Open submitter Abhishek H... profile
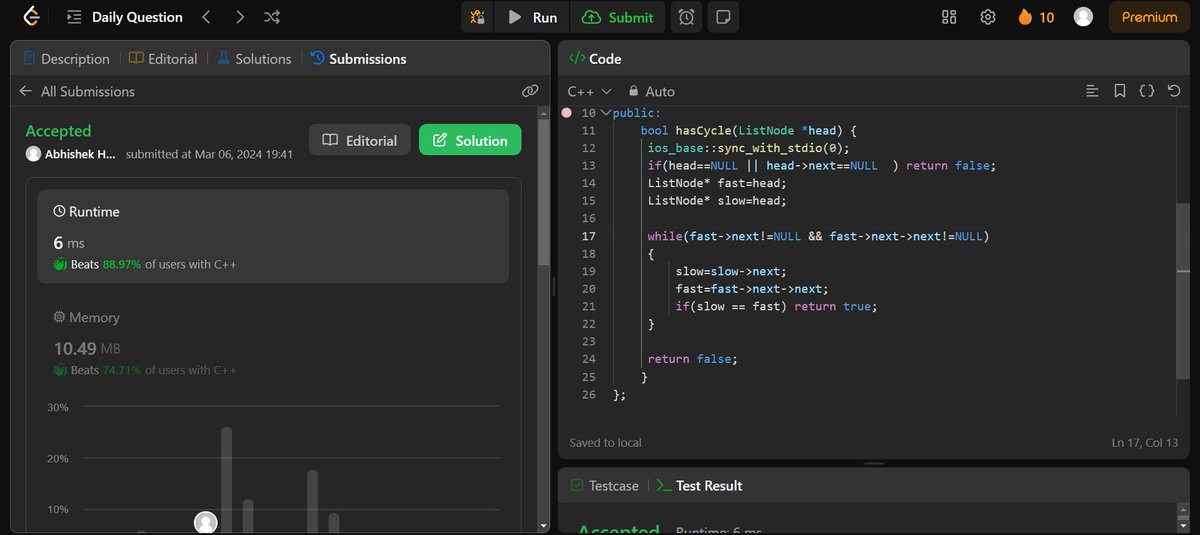This screenshot has width=1200, height=535. pyautogui.click(x=71, y=154)
